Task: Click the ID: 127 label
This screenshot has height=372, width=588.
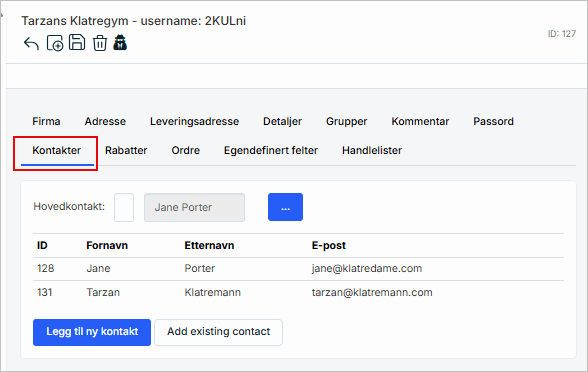Action: (x=562, y=34)
